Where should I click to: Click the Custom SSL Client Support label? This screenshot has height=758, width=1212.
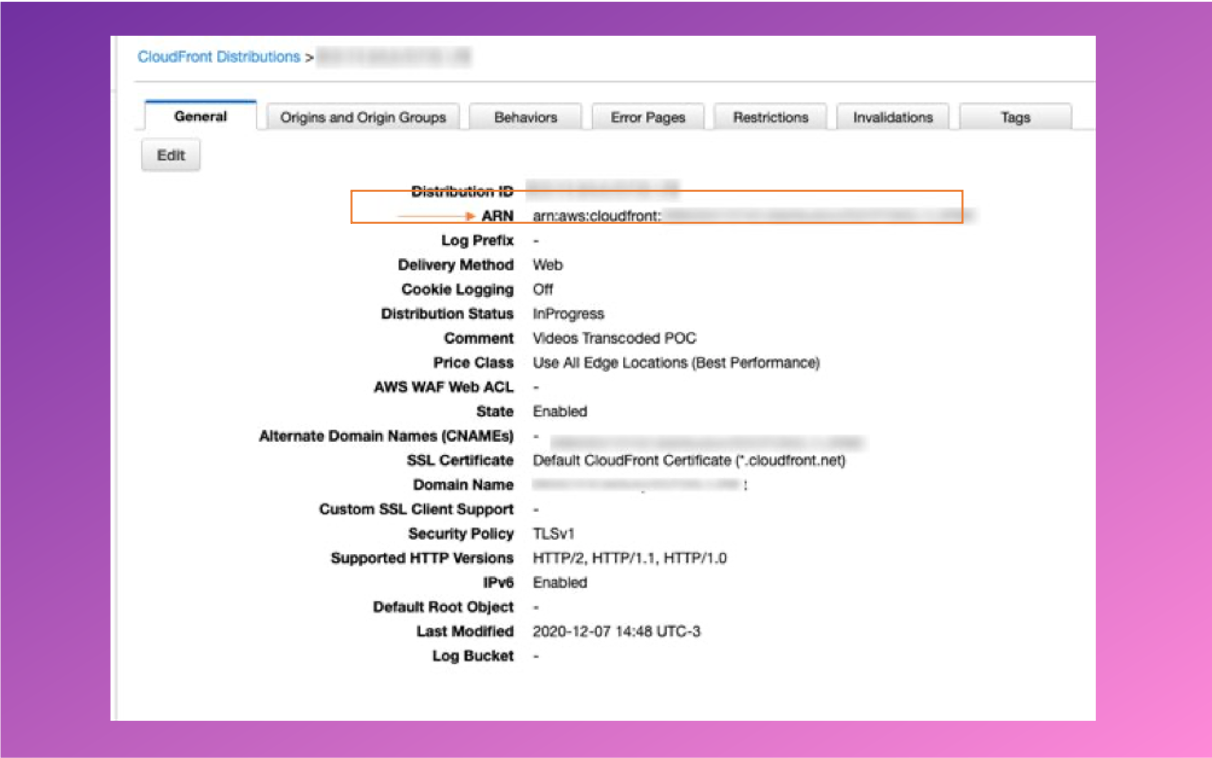click(416, 510)
